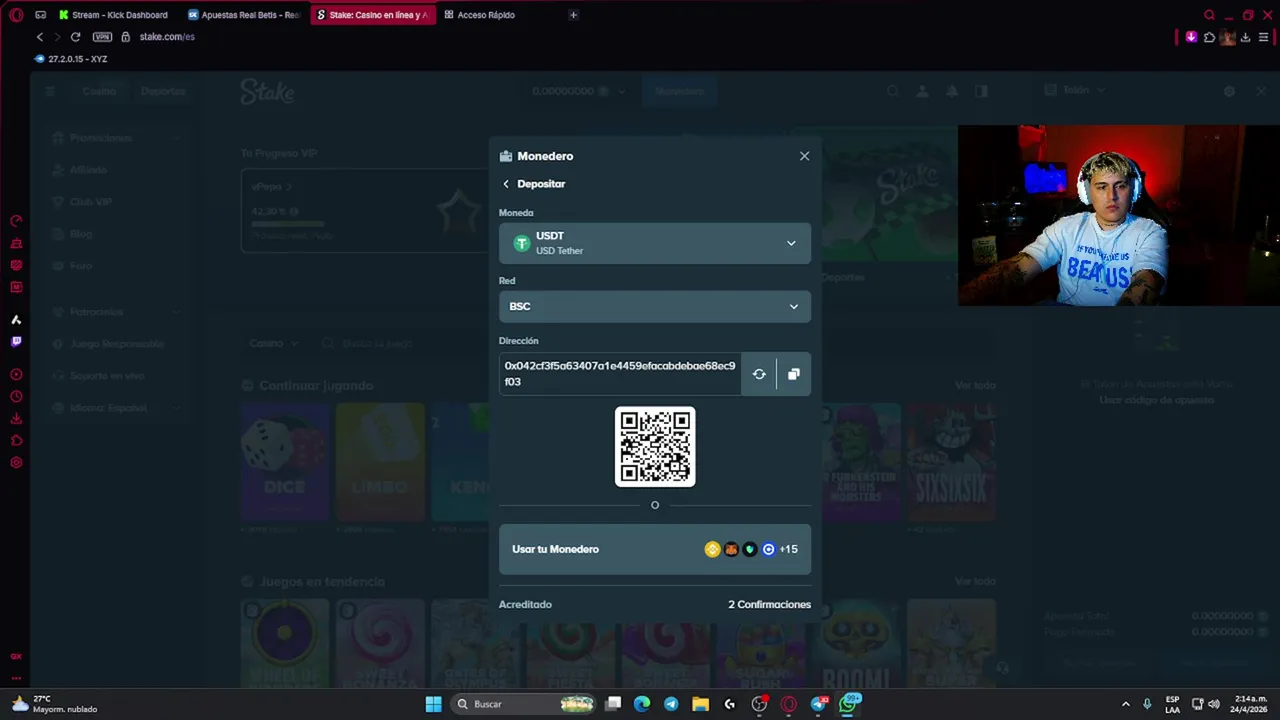The height and width of the screenshot is (720, 1280).
Task: Click the Opera GX logo menu
Action: click(16, 15)
